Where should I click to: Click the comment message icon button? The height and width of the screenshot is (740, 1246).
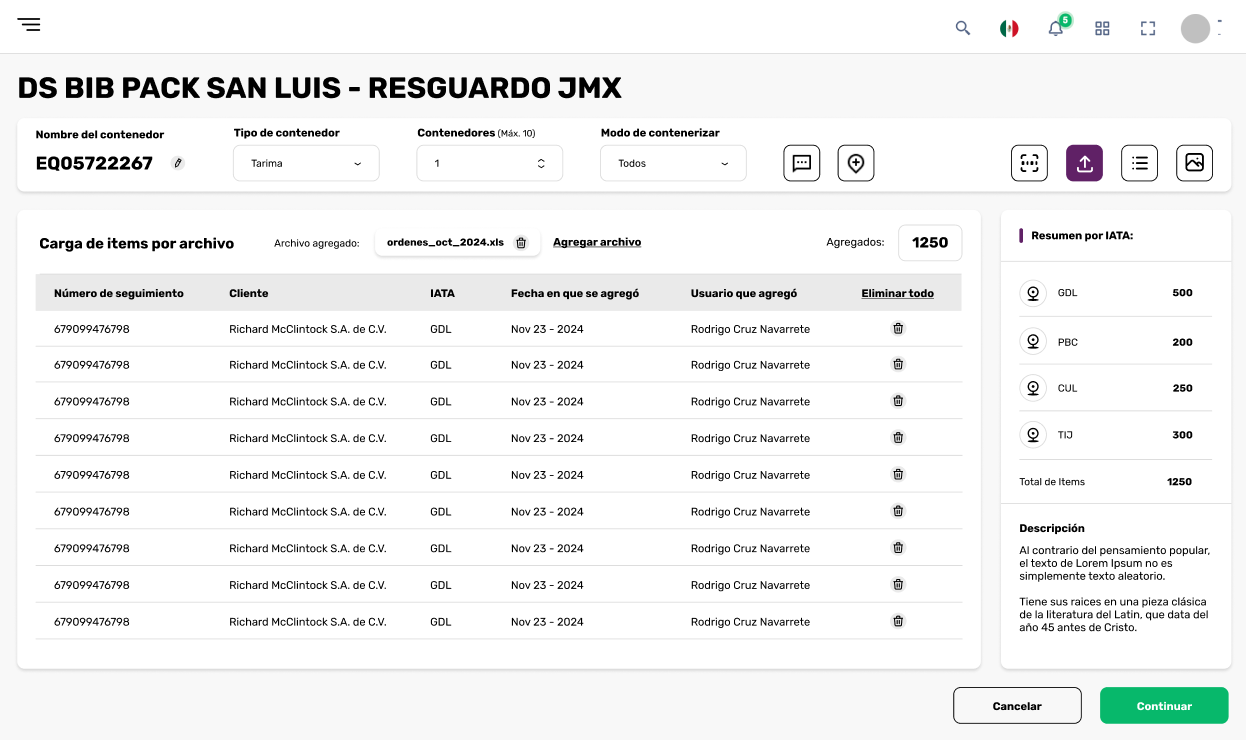(x=801, y=163)
